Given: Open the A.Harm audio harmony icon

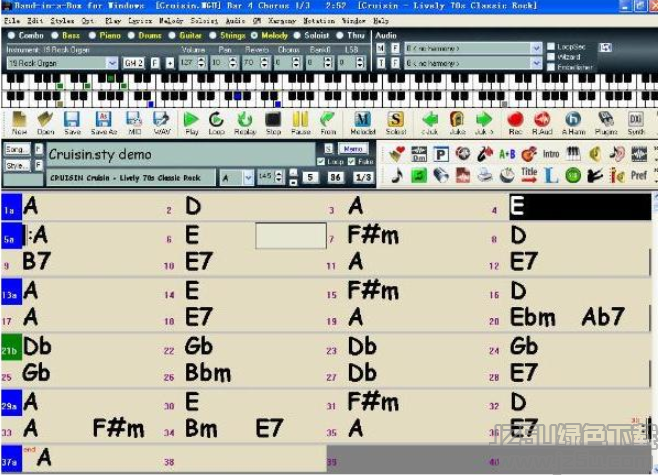Looking at the screenshot, I should (573, 123).
